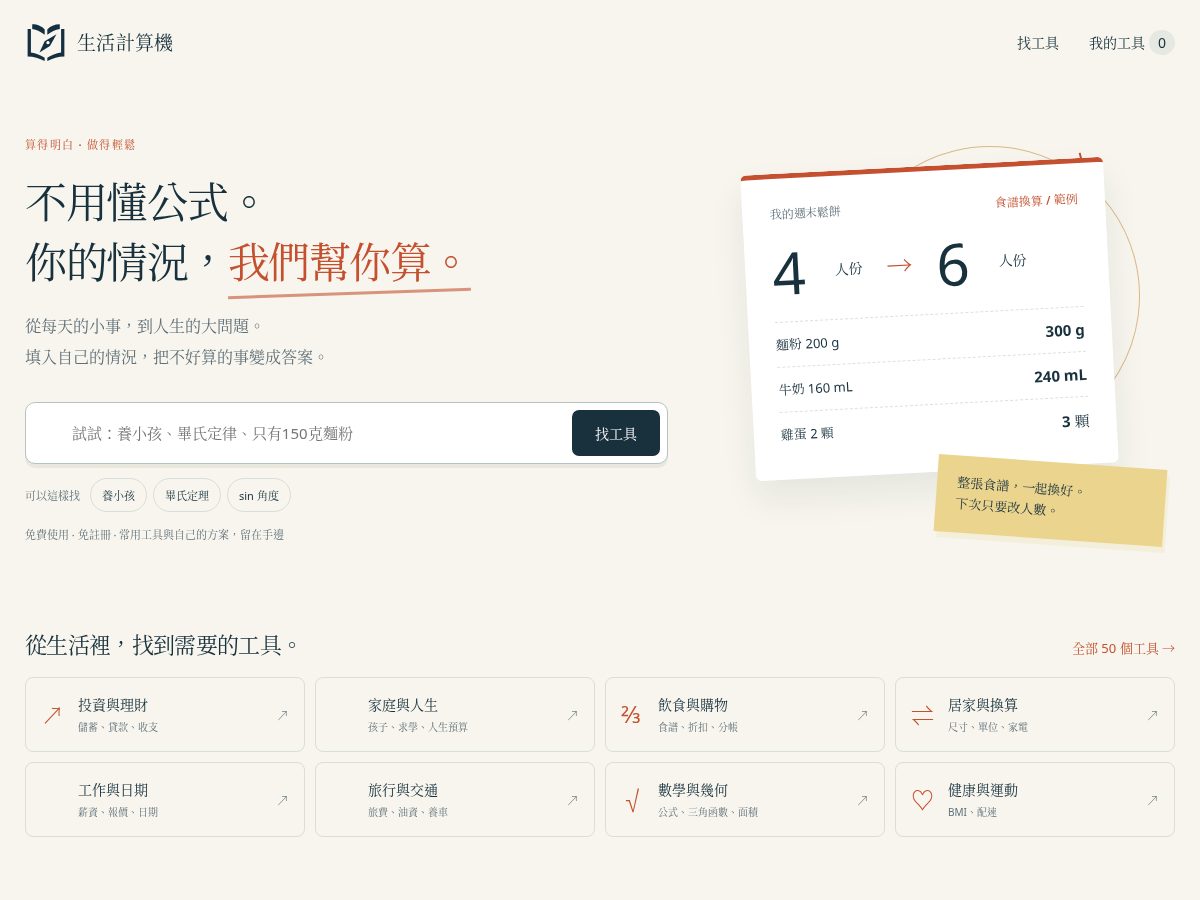
Task: Click the 生活計算機 site title
Action: pos(125,43)
